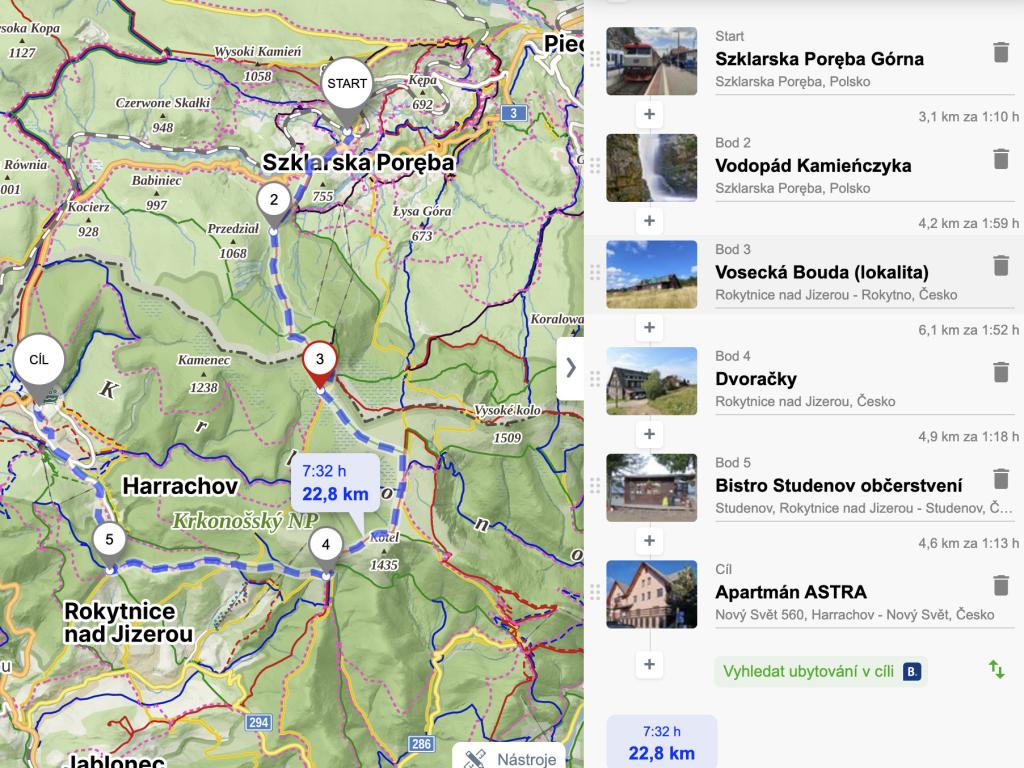Remove the Bistro Studenov občerstvení waypoint
The height and width of the screenshot is (768, 1024).
pyautogui.click(x=1000, y=478)
